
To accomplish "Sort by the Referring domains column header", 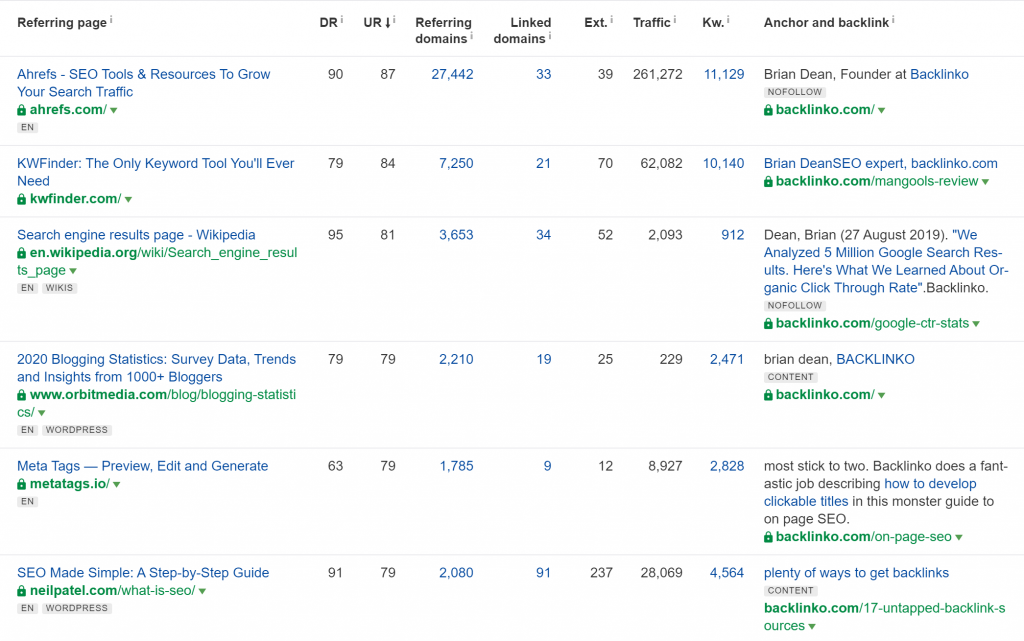I will pos(443,31).
